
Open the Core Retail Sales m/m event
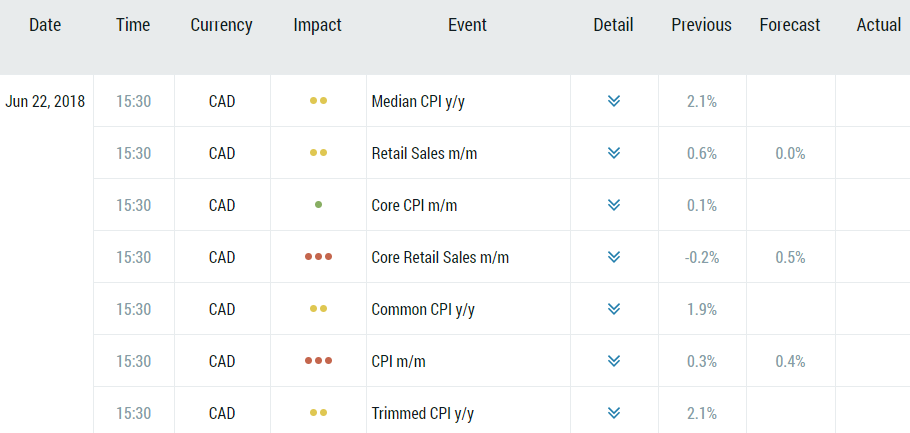[x=440, y=257]
